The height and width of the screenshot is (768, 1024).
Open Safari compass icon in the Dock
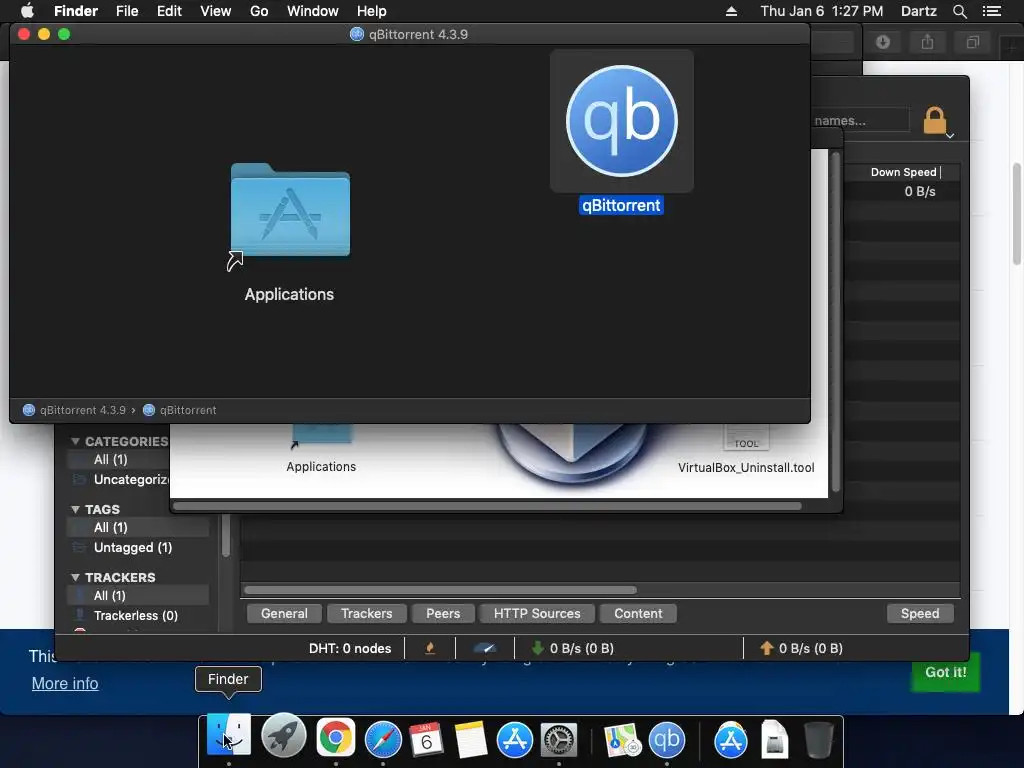[x=383, y=739]
